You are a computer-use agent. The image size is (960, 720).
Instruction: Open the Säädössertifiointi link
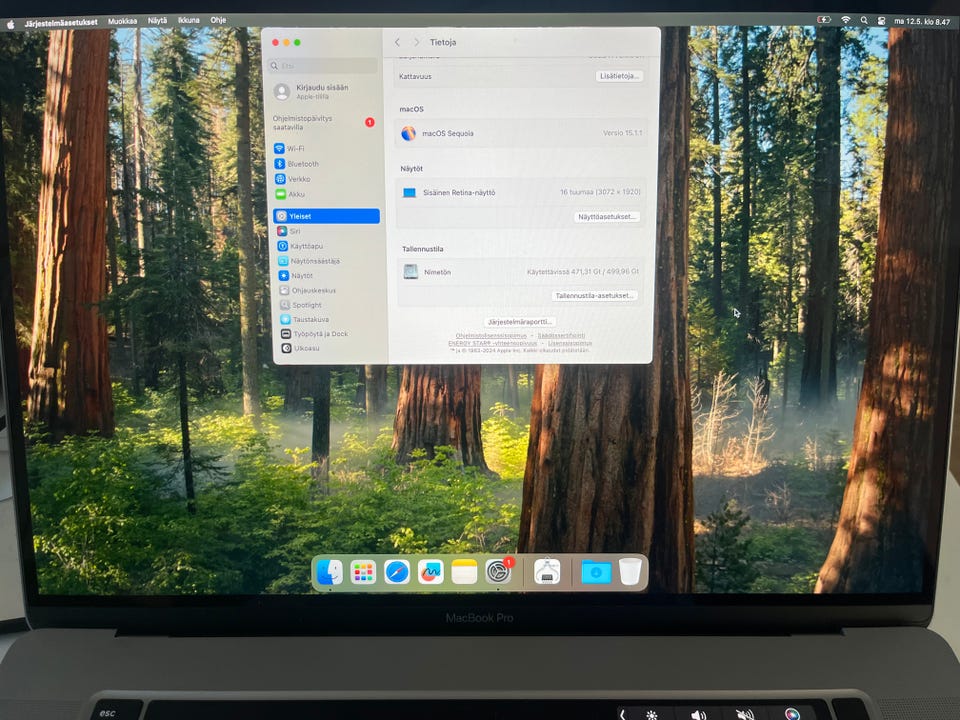(x=561, y=336)
